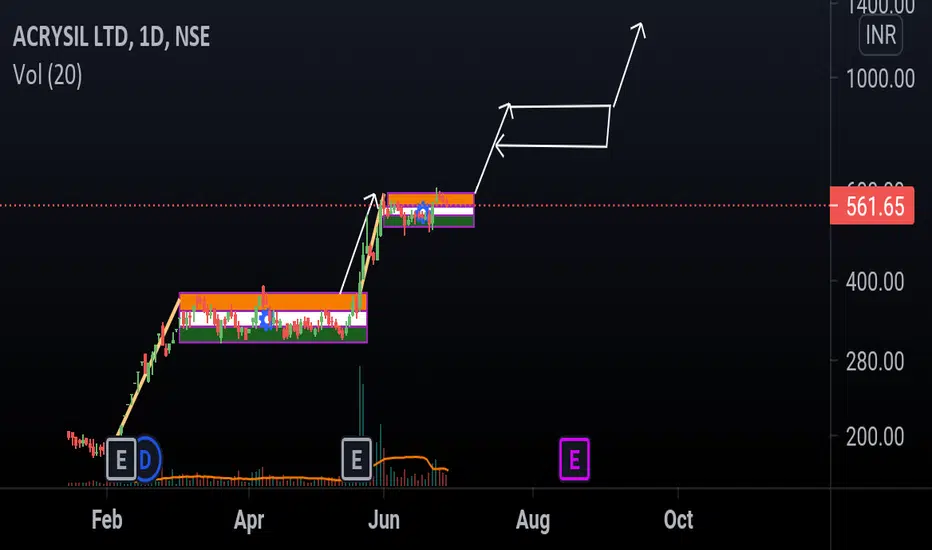Open the INR currency selector

881,35
